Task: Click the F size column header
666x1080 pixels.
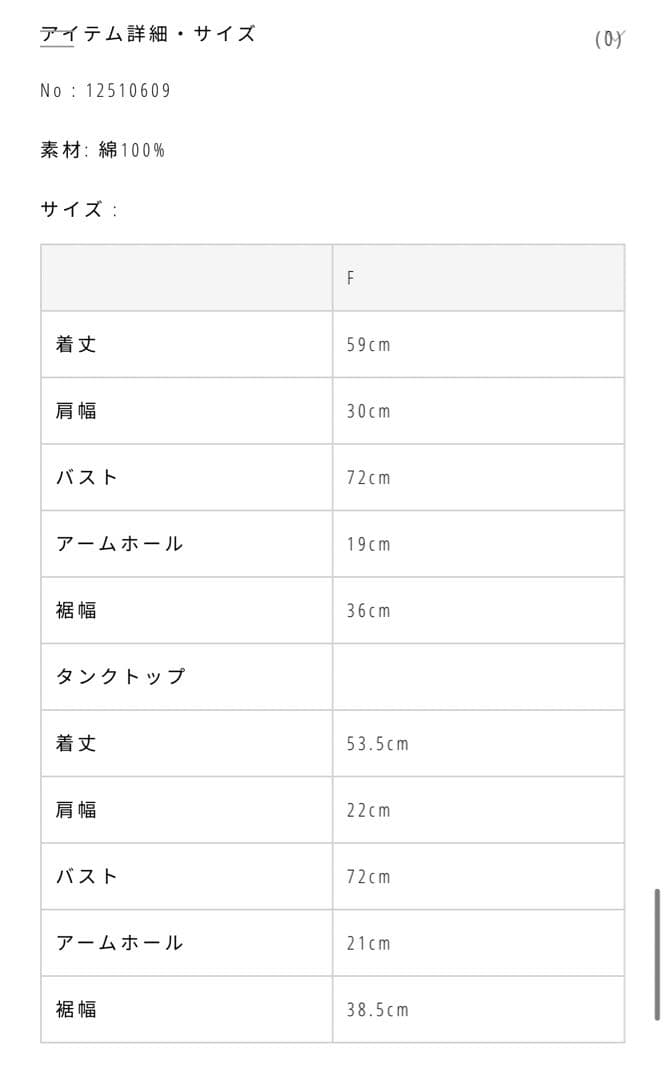Action: pyautogui.click(x=351, y=278)
